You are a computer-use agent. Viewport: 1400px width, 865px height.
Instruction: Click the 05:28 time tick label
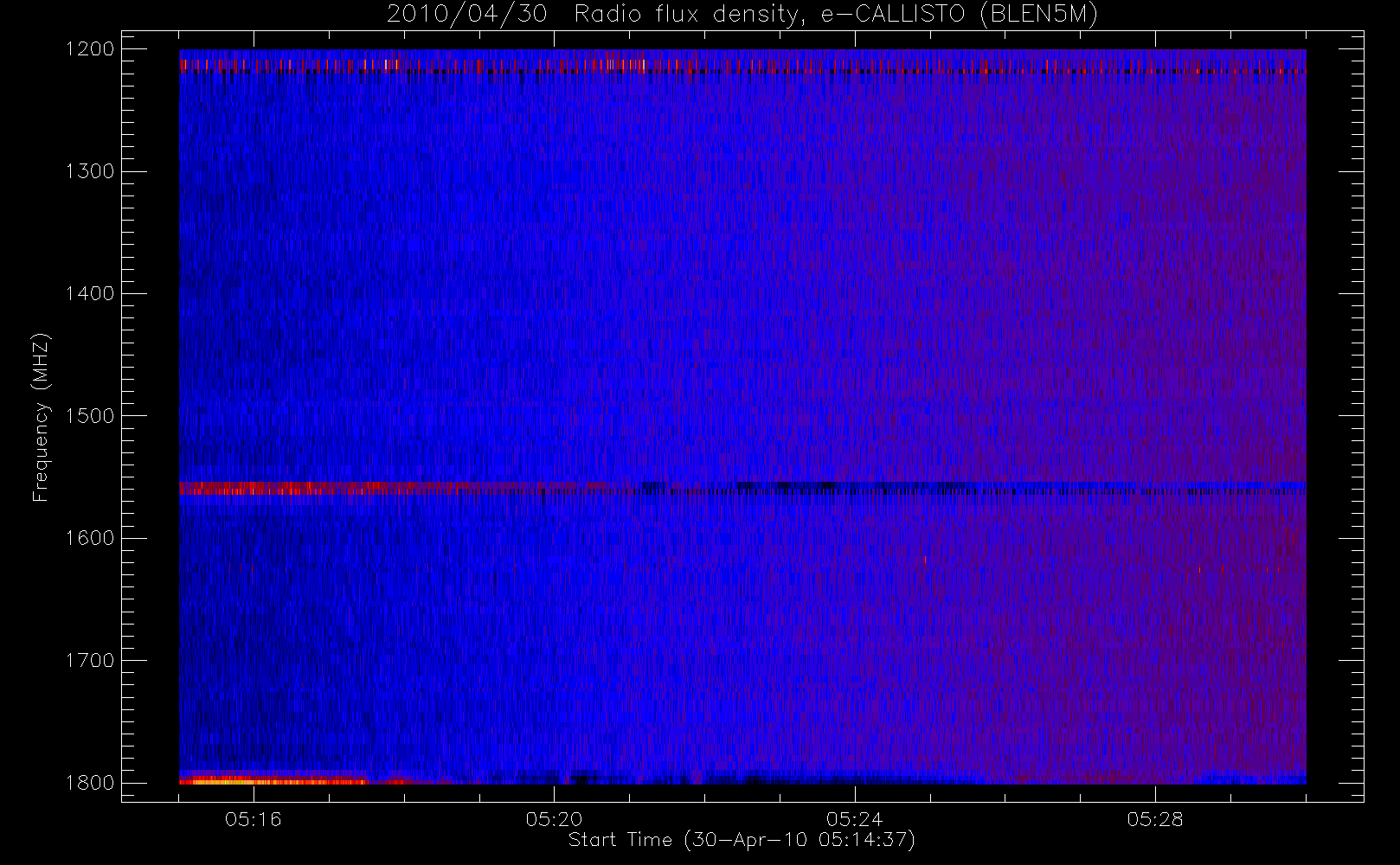point(1155,819)
